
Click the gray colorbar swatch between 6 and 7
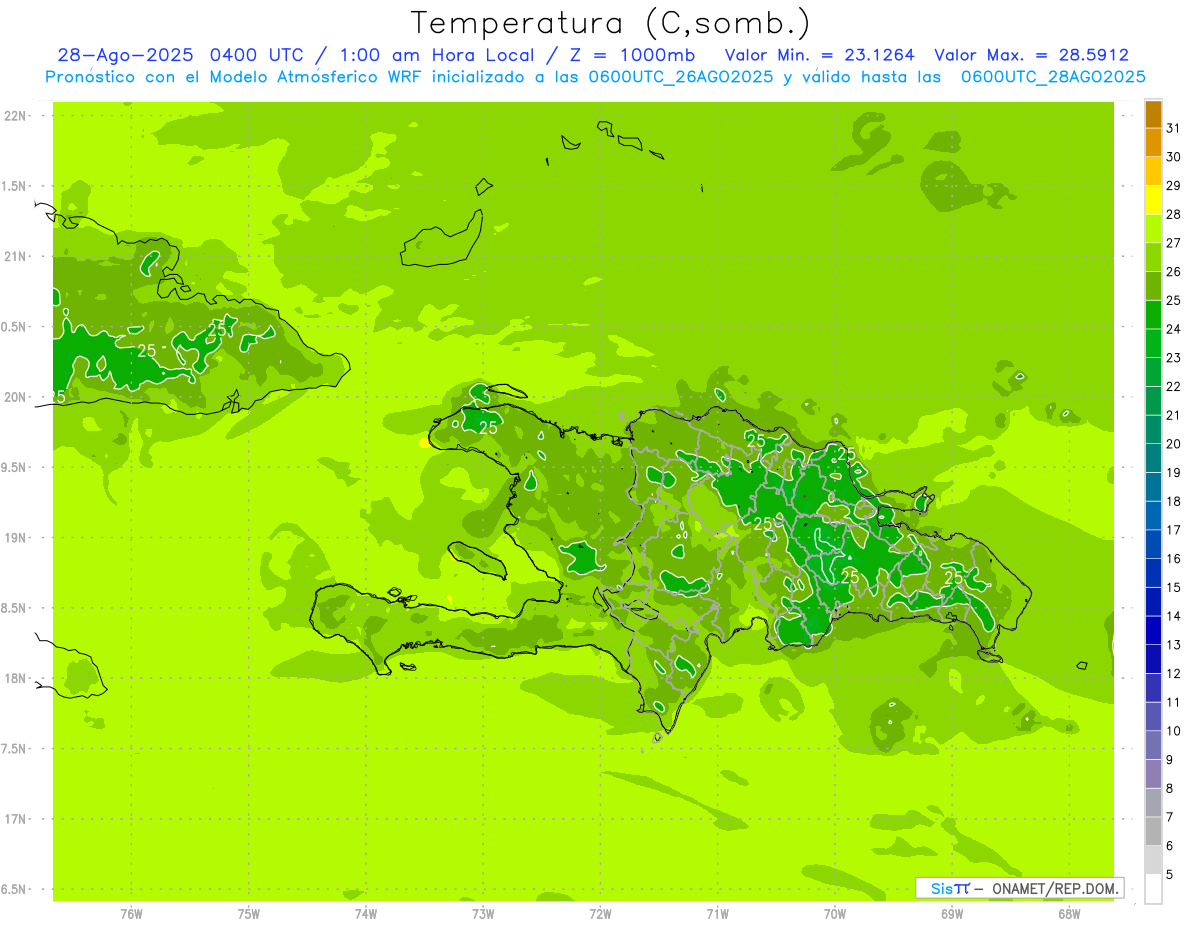pyautogui.click(x=1153, y=831)
